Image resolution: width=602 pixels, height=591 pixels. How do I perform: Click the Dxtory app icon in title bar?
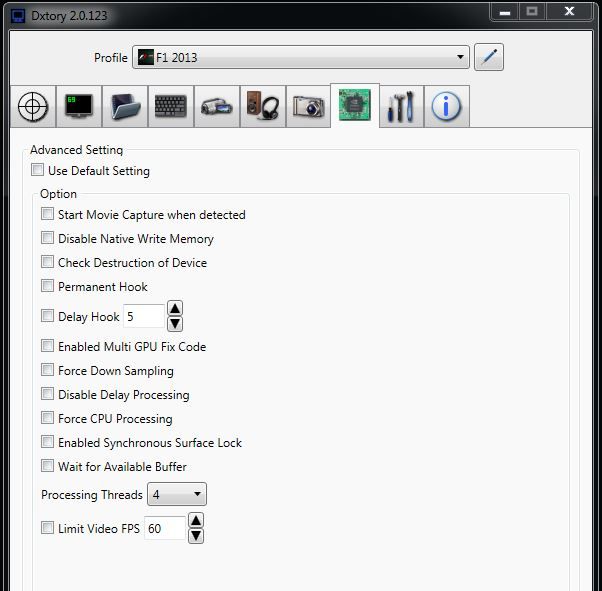point(18,16)
